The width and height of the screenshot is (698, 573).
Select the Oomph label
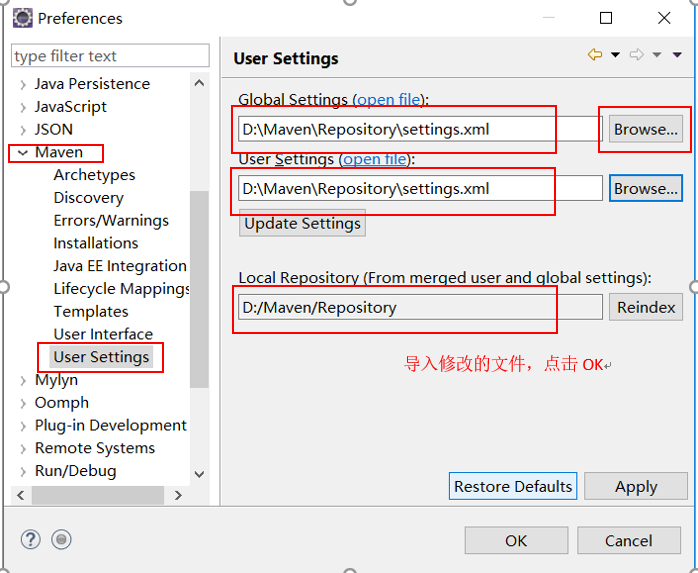click(x=62, y=402)
